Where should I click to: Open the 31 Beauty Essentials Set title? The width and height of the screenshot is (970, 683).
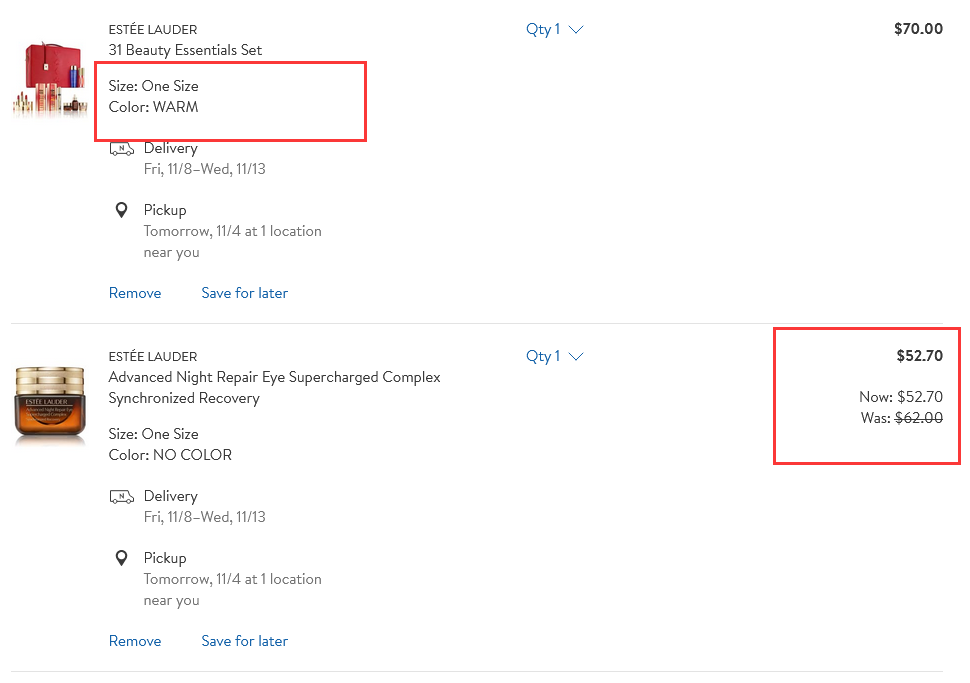[x=185, y=50]
